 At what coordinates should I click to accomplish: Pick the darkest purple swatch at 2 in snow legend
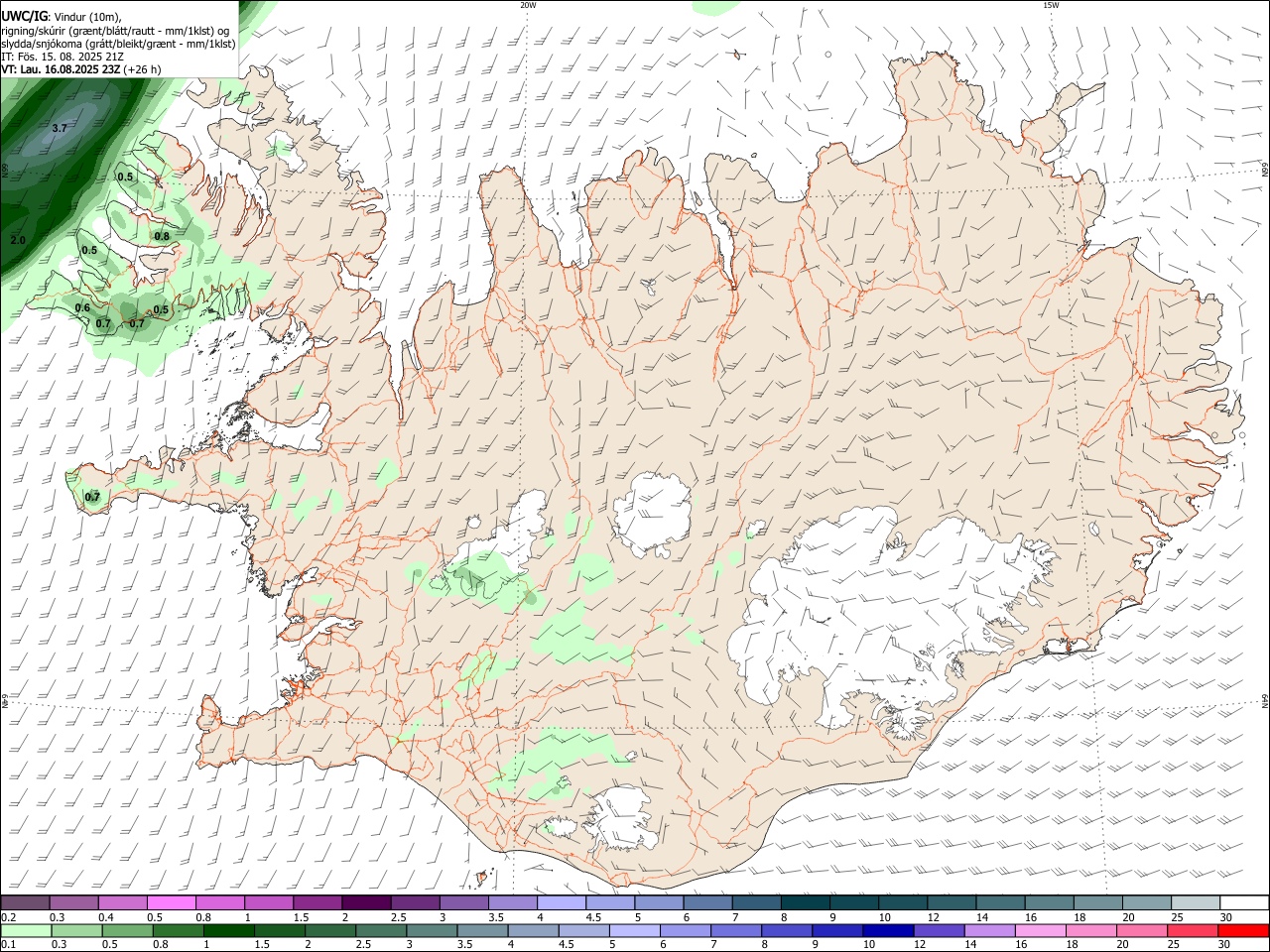coord(366,903)
